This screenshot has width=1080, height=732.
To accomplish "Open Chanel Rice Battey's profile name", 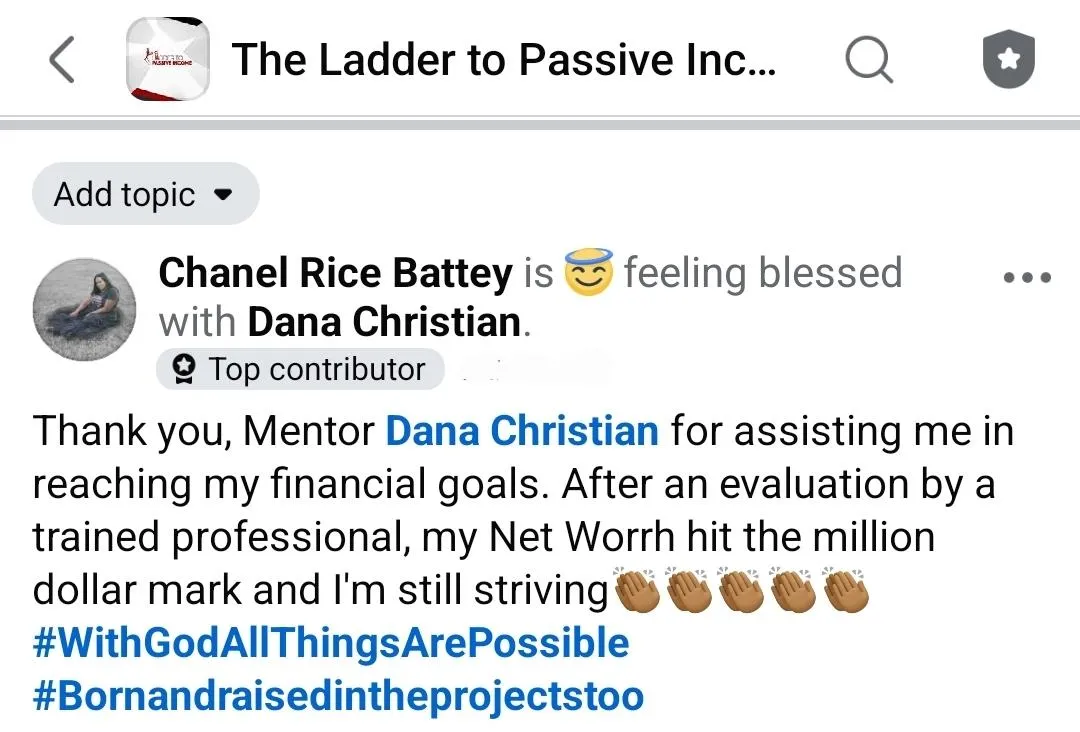I will (x=335, y=273).
